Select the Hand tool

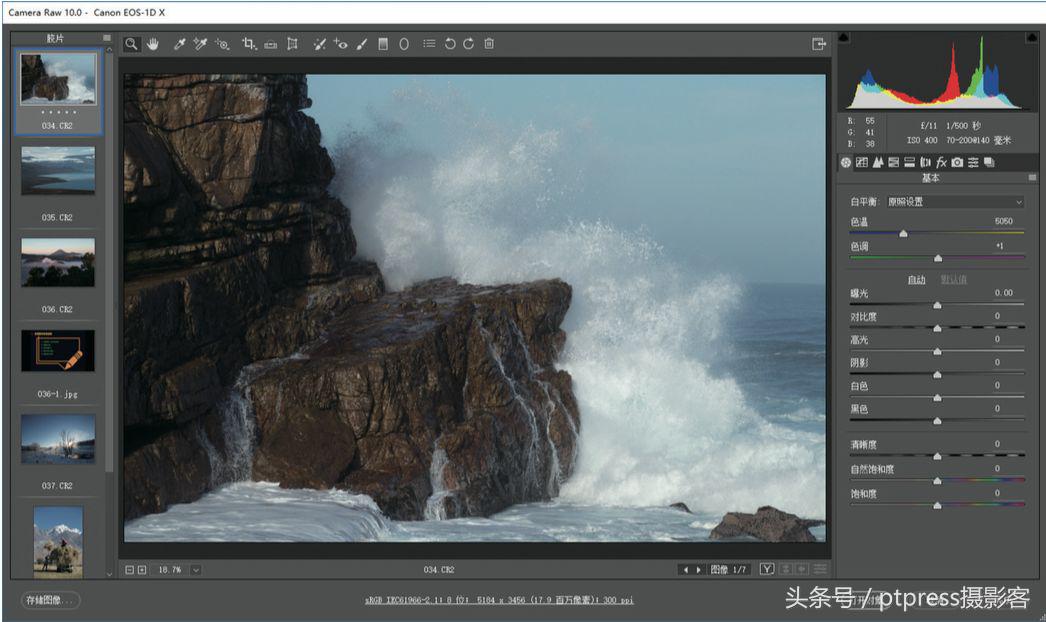tap(153, 44)
